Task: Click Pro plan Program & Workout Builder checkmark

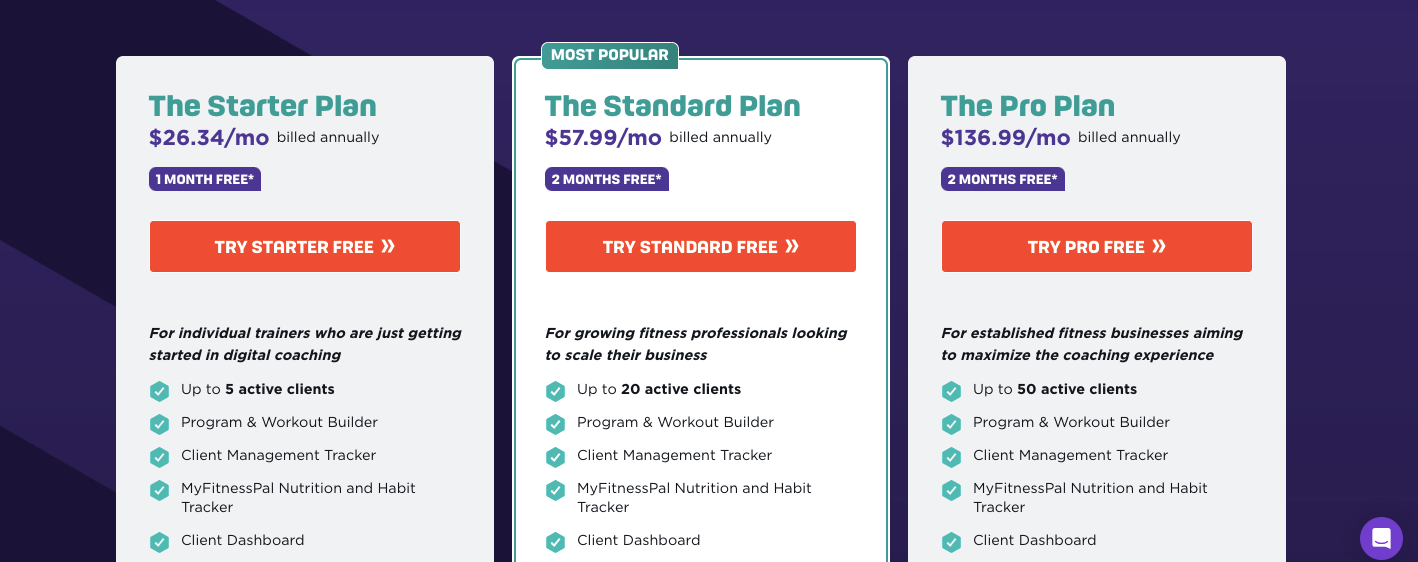Action: (951, 424)
